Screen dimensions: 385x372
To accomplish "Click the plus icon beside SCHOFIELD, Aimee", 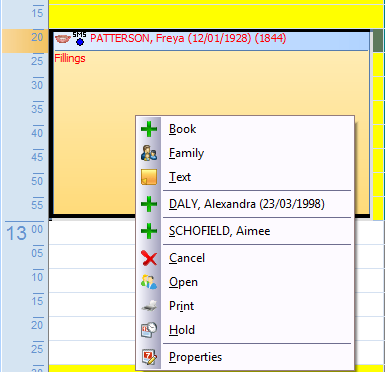I will click(149, 231).
